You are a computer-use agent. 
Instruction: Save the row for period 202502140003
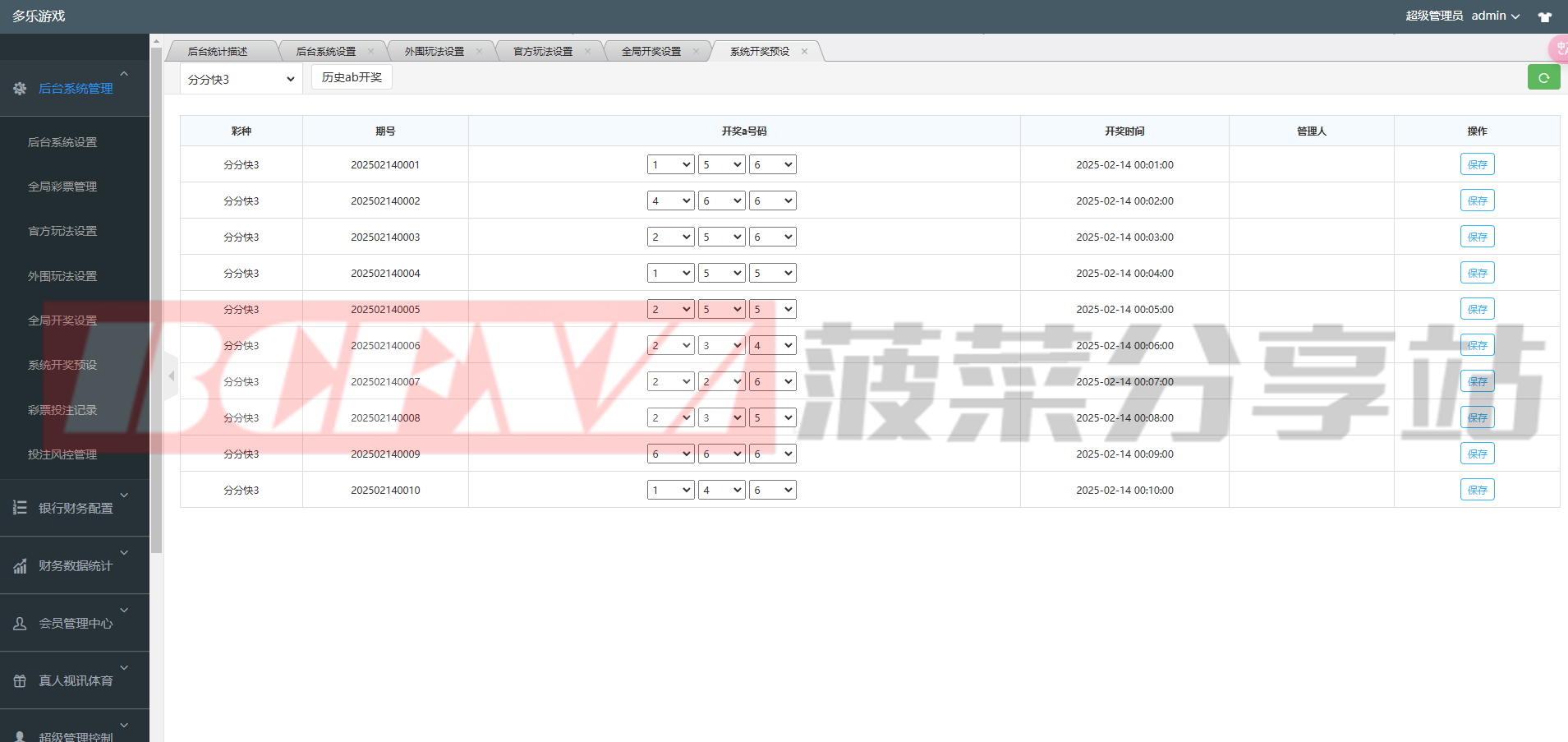[x=1477, y=237]
